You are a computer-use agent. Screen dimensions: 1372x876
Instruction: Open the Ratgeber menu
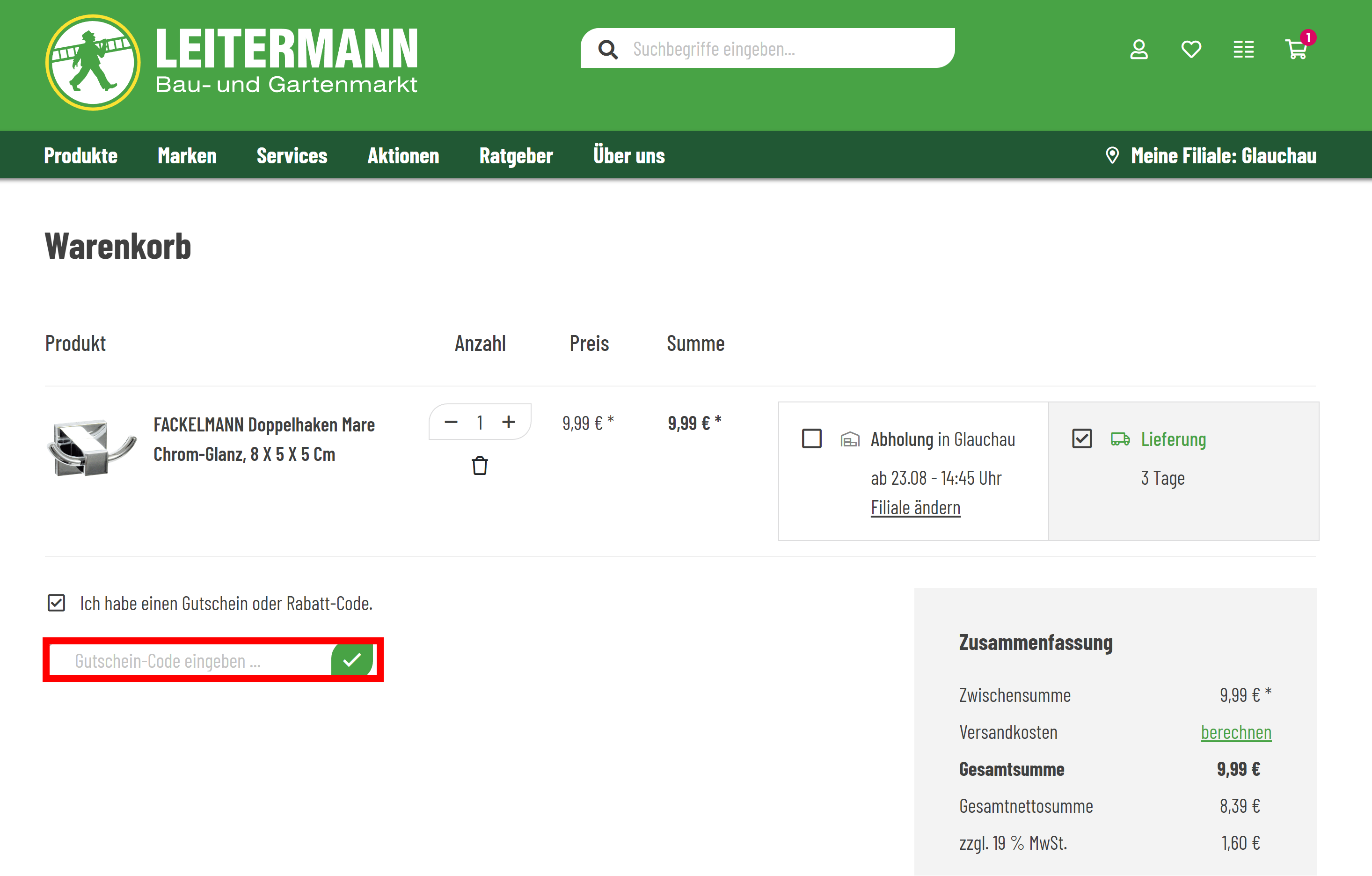[516, 156]
